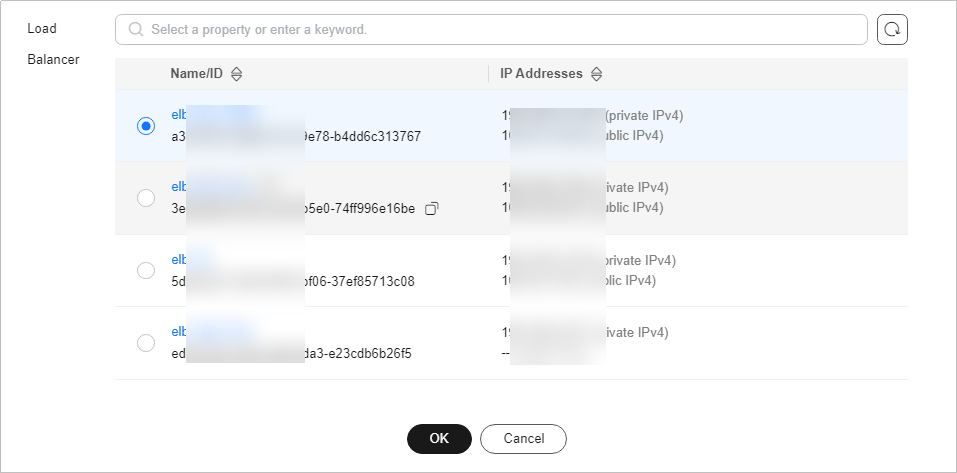This screenshot has width=957, height=473.
Task: Select load balancer radio ending 37ef85713c08
Action: coord(146,270)
